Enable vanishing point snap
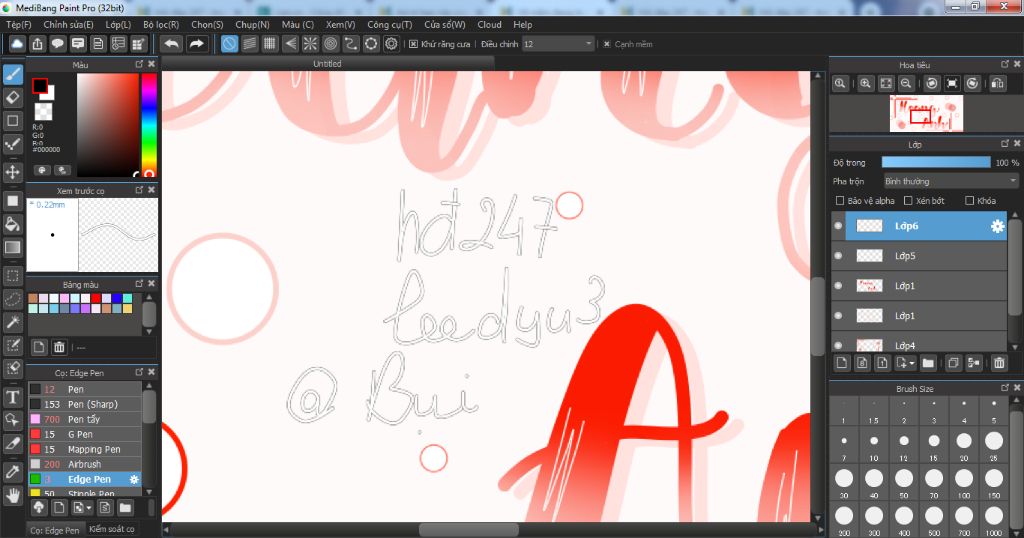The height and width of the screenshot is (538, 1024). click(x=290, y=44)
